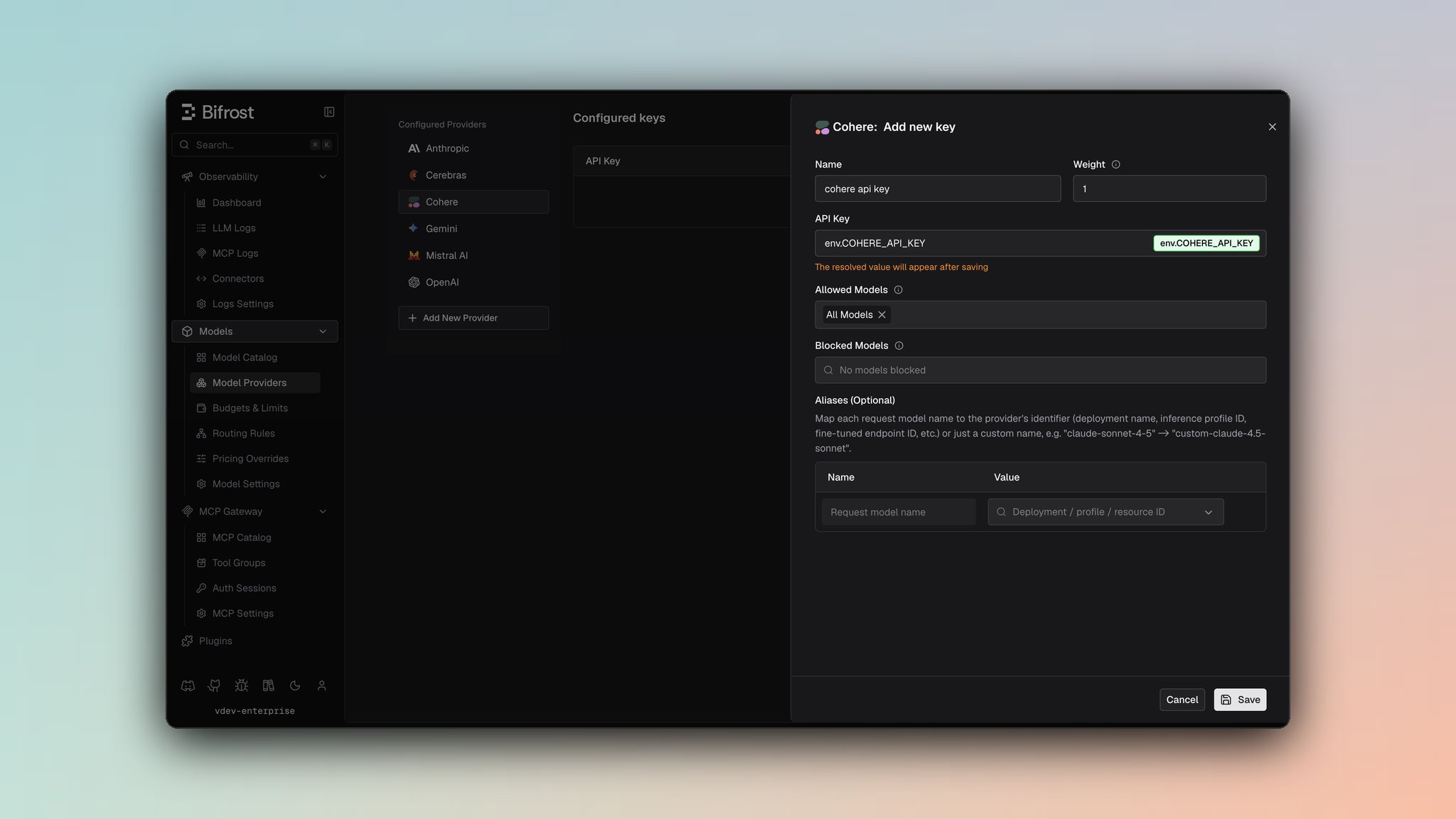Screen dimensions: 1456x819
Task: Click the Allowed Models info icon
Action: [x=898, y=289]
